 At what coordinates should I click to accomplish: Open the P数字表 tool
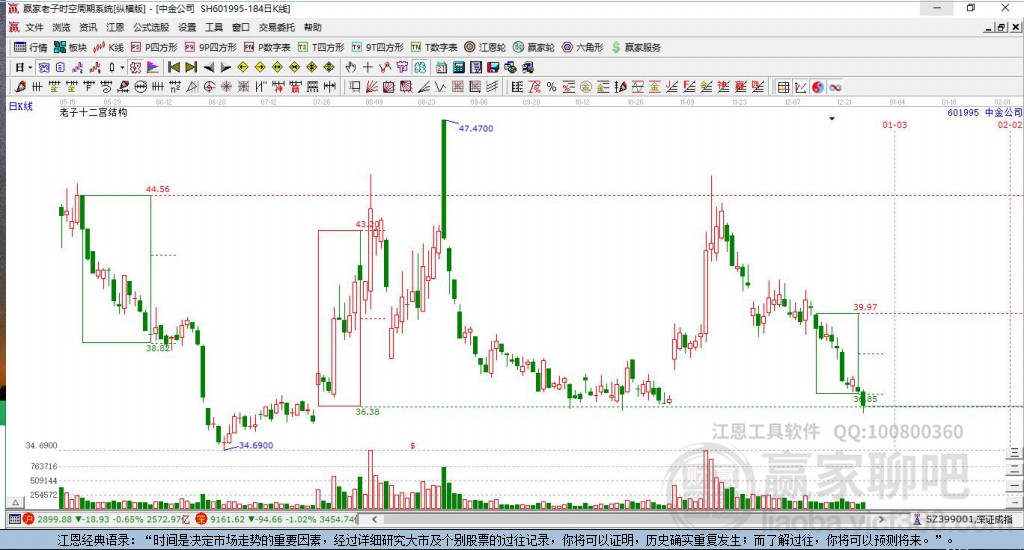click(266, 47)
